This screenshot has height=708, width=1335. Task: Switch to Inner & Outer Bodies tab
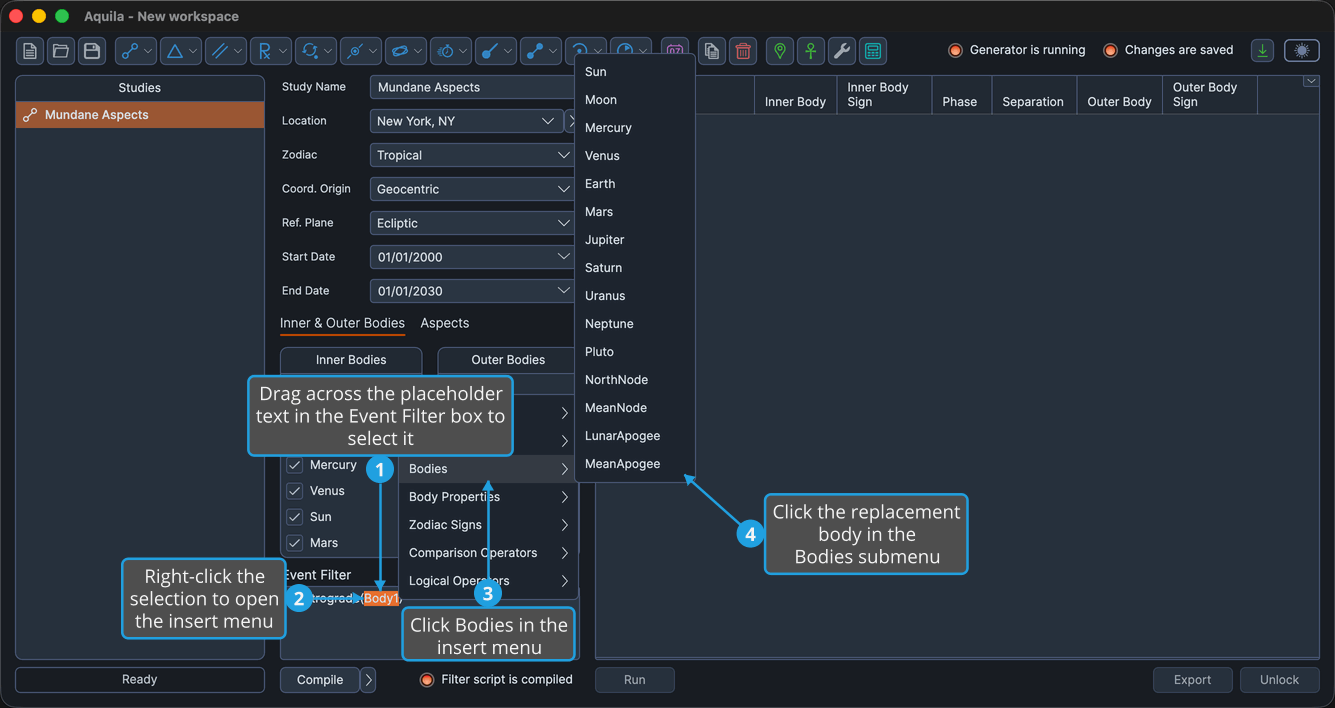click(342, 323)
